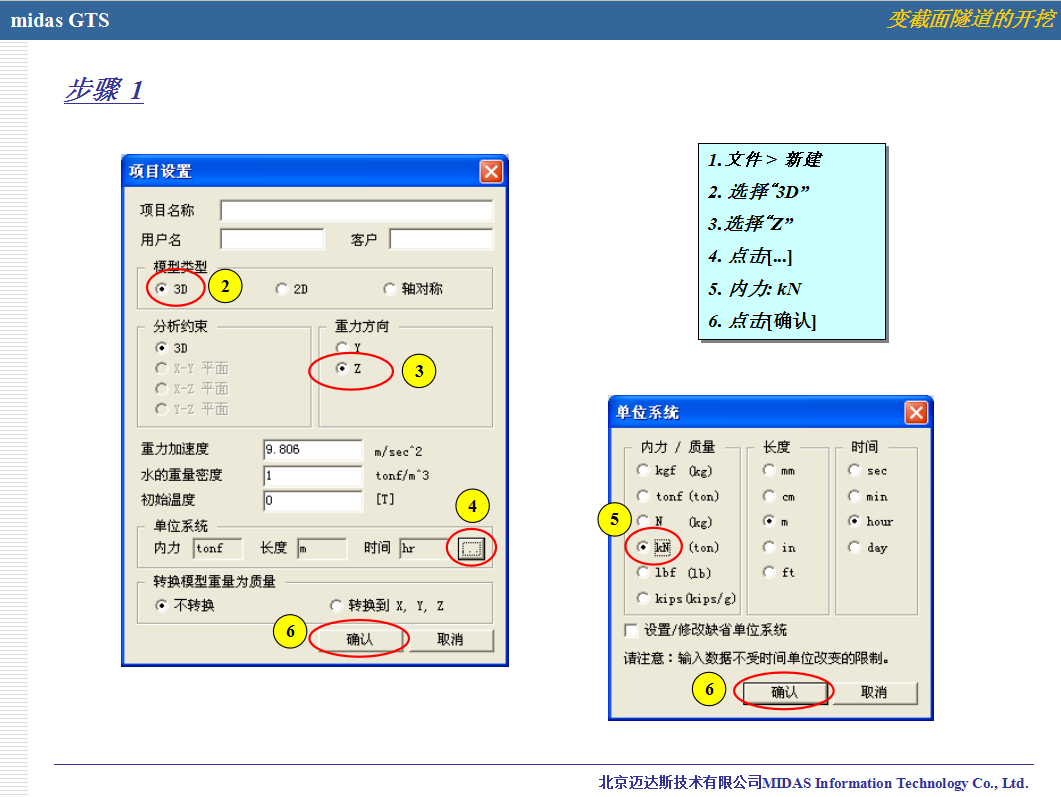Select mm length unit
This screenshot has width=1061, height=797.
pos(769,470)
